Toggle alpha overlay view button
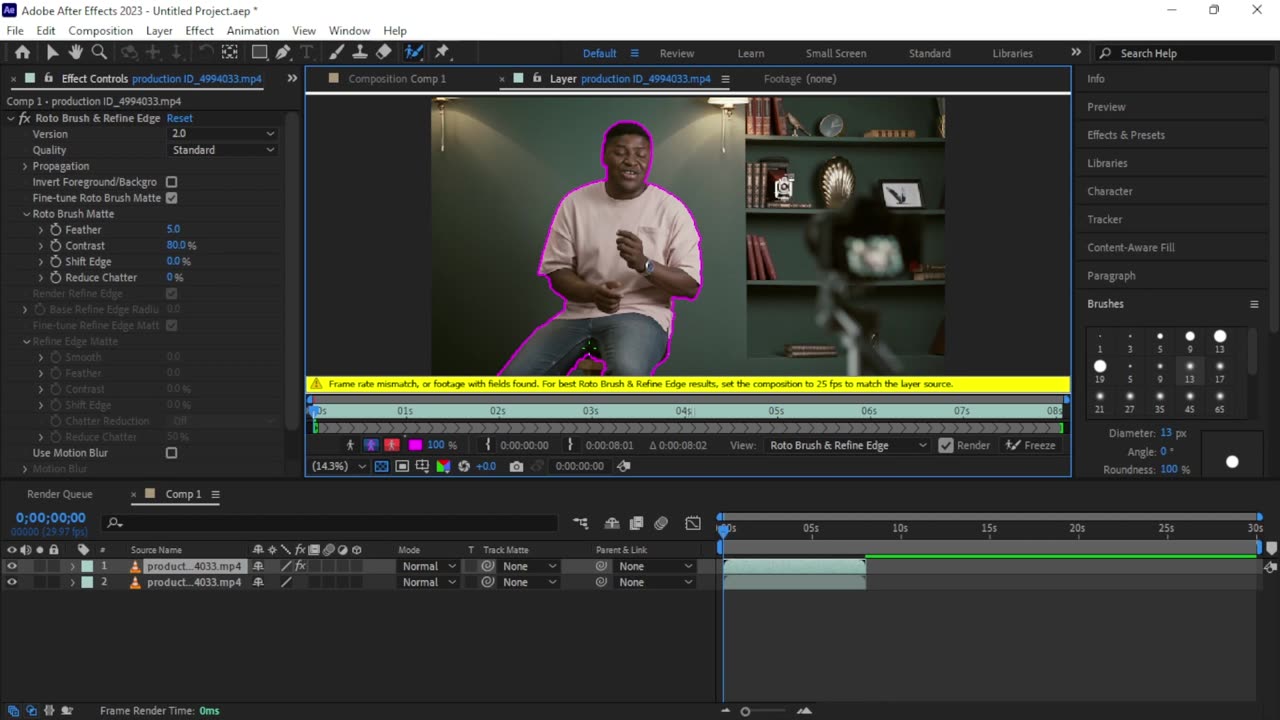This screenshot has width=1280, height=720. point(392,445)
